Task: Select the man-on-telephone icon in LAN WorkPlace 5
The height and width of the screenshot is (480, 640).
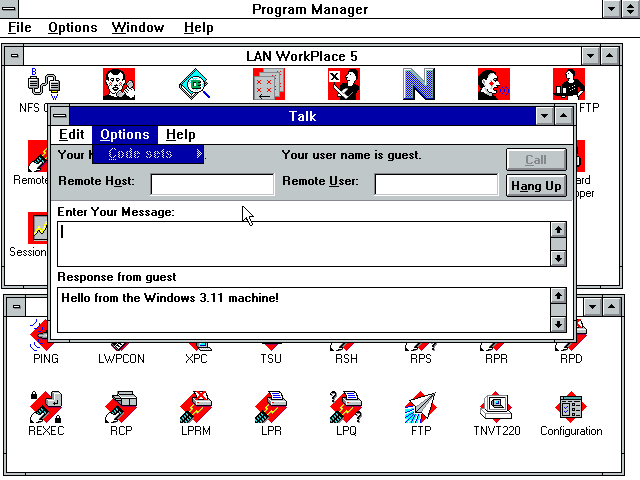Action: (x=119, y=84)
